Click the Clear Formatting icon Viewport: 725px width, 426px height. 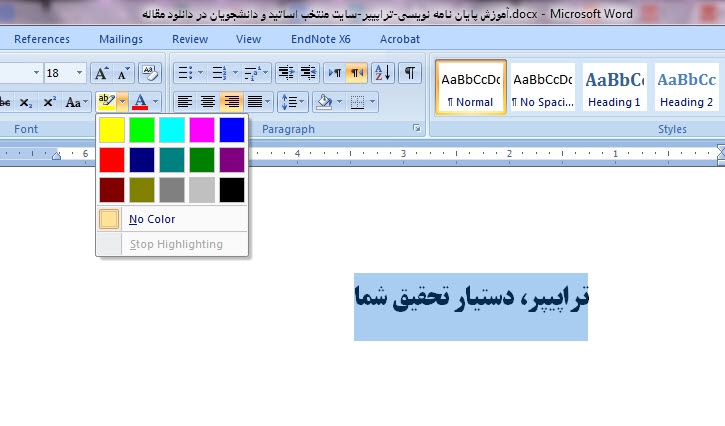coord(150,73)
